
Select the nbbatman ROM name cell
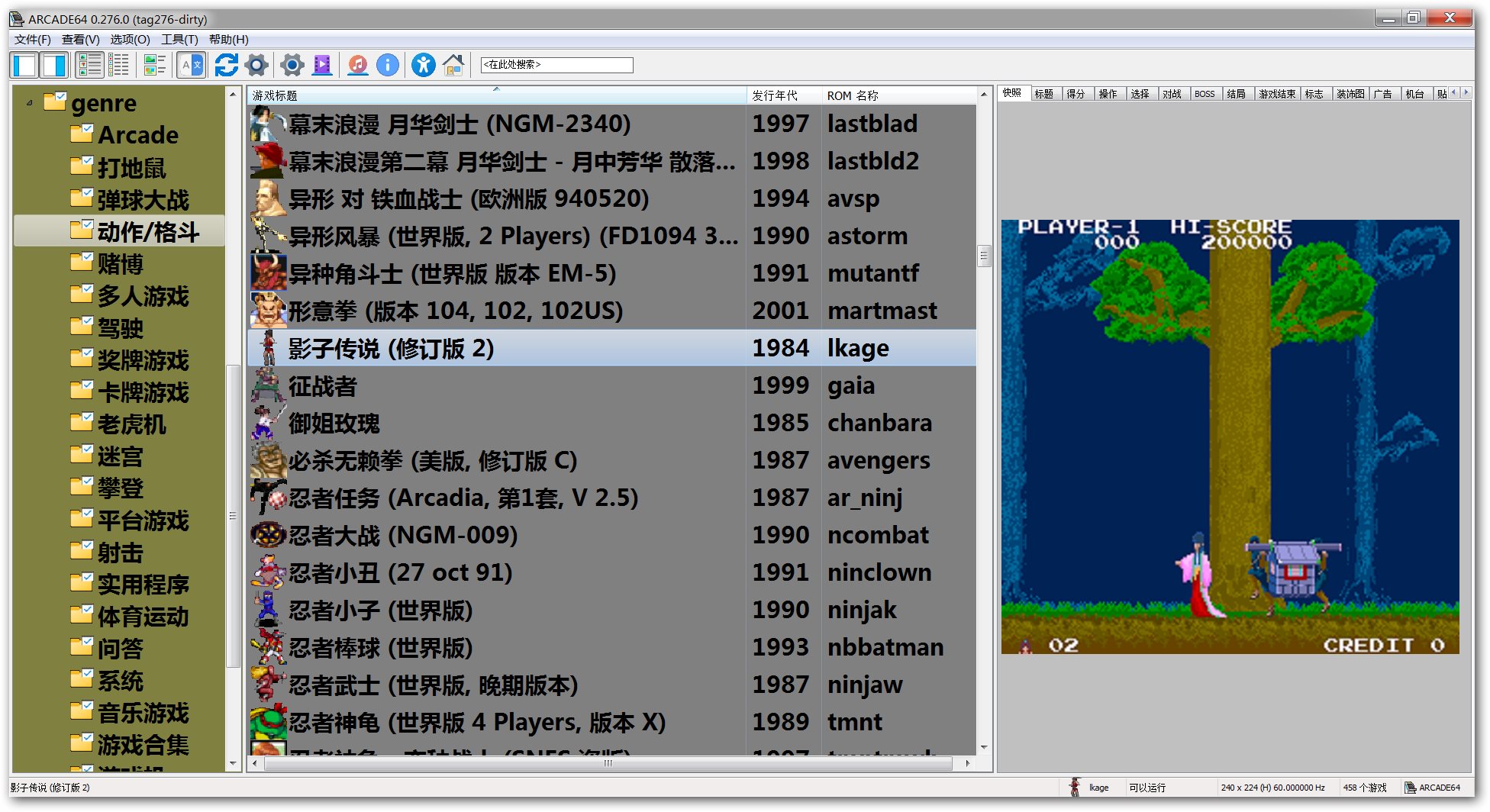tap(885, 647)
